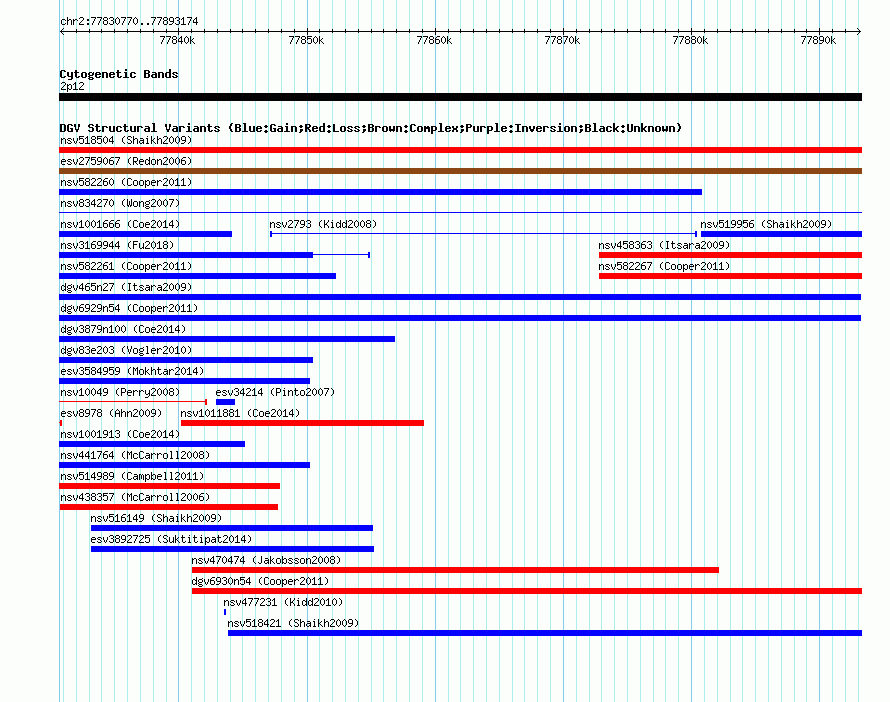Open esv8978 (Ahn2009) variant label
The image size is (890, 702).
click(x=111, y=413)
